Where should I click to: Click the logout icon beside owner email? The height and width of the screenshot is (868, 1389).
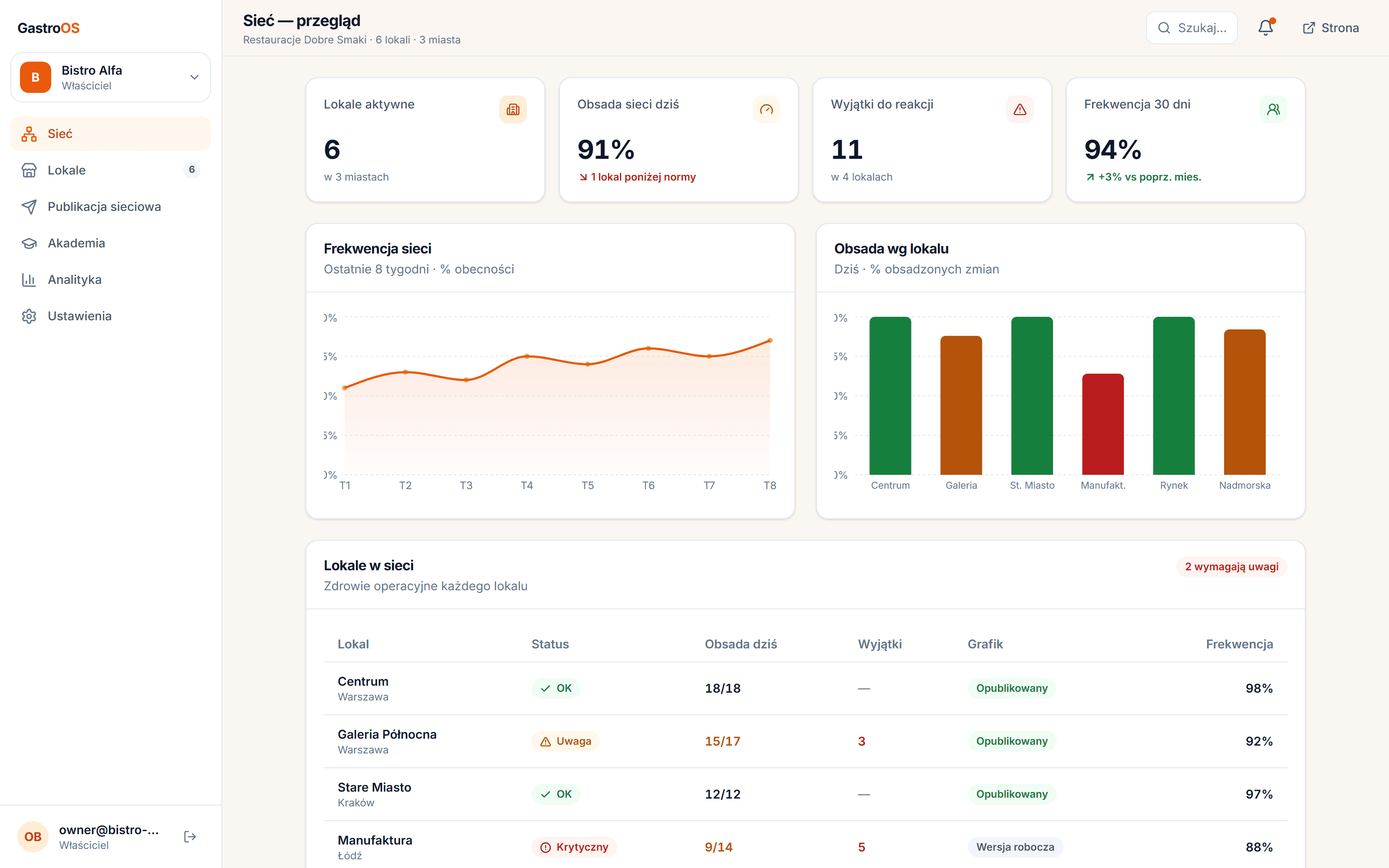(190, 836)
